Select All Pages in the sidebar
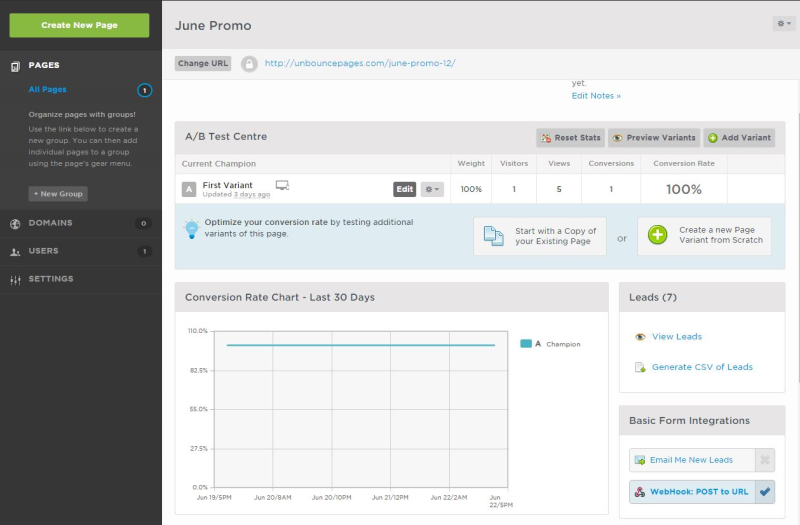Screen dimensions: 800x525 (47, 89)
